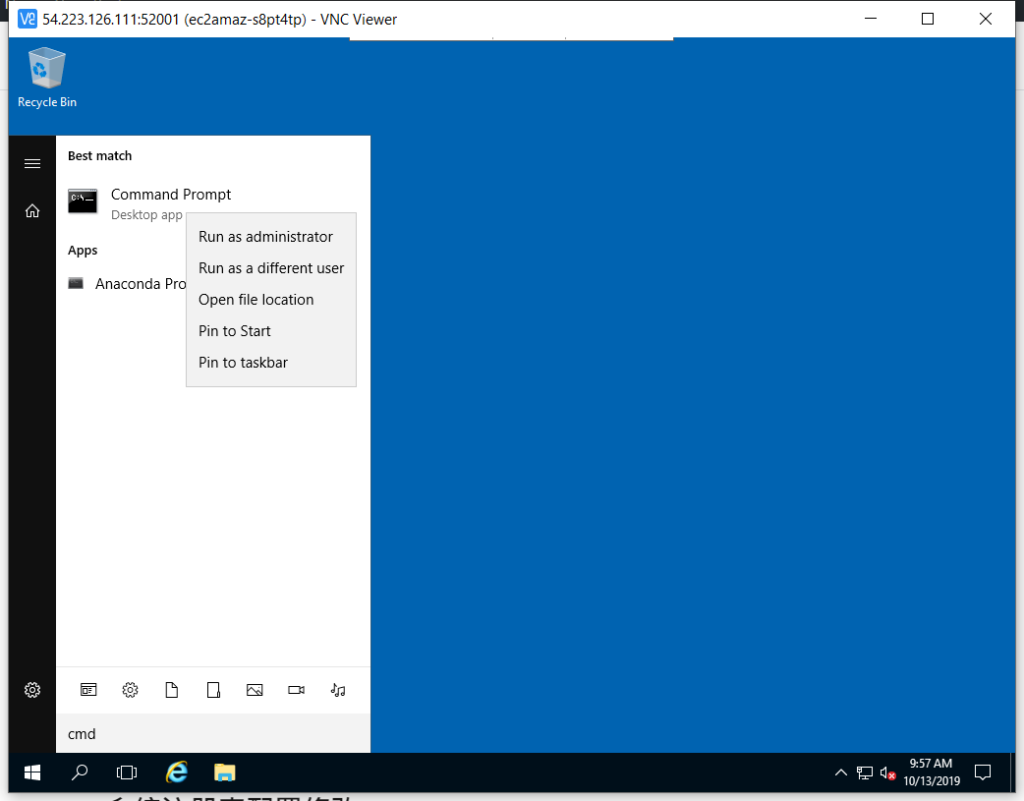Click the search box containing cmd
The height and width of the screenshot is (801, 1024).
212,734
